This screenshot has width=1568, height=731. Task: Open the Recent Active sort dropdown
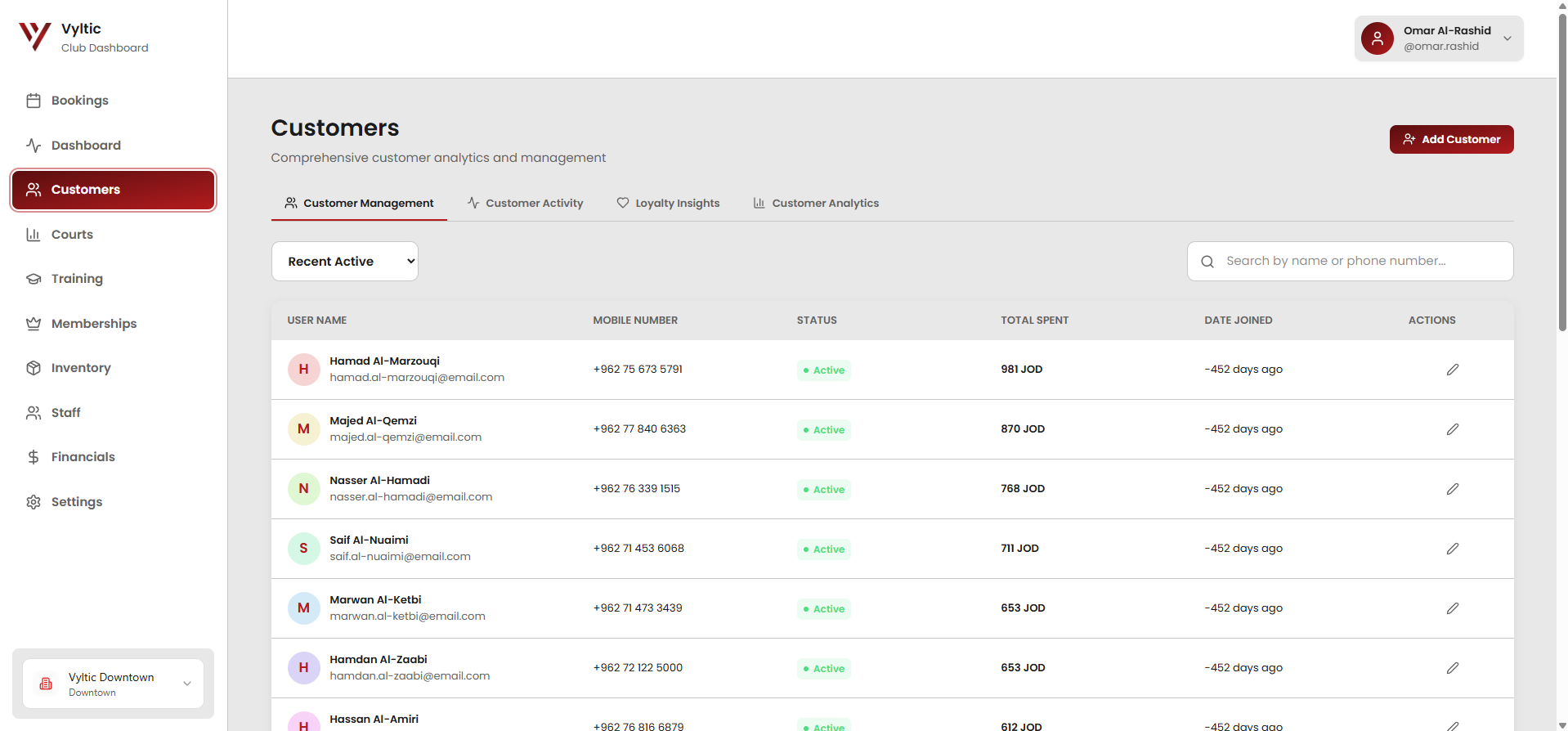(344, 262)
